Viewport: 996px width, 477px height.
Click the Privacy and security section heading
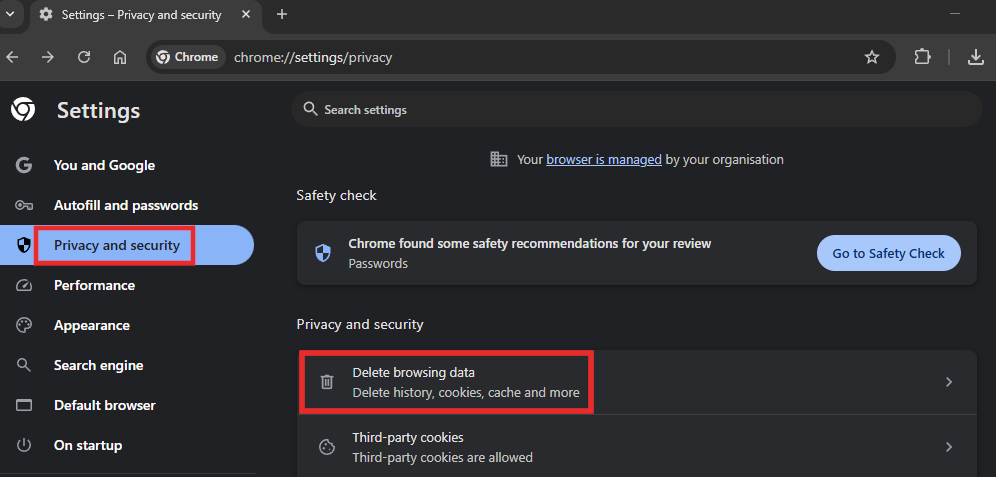point(360,325)
